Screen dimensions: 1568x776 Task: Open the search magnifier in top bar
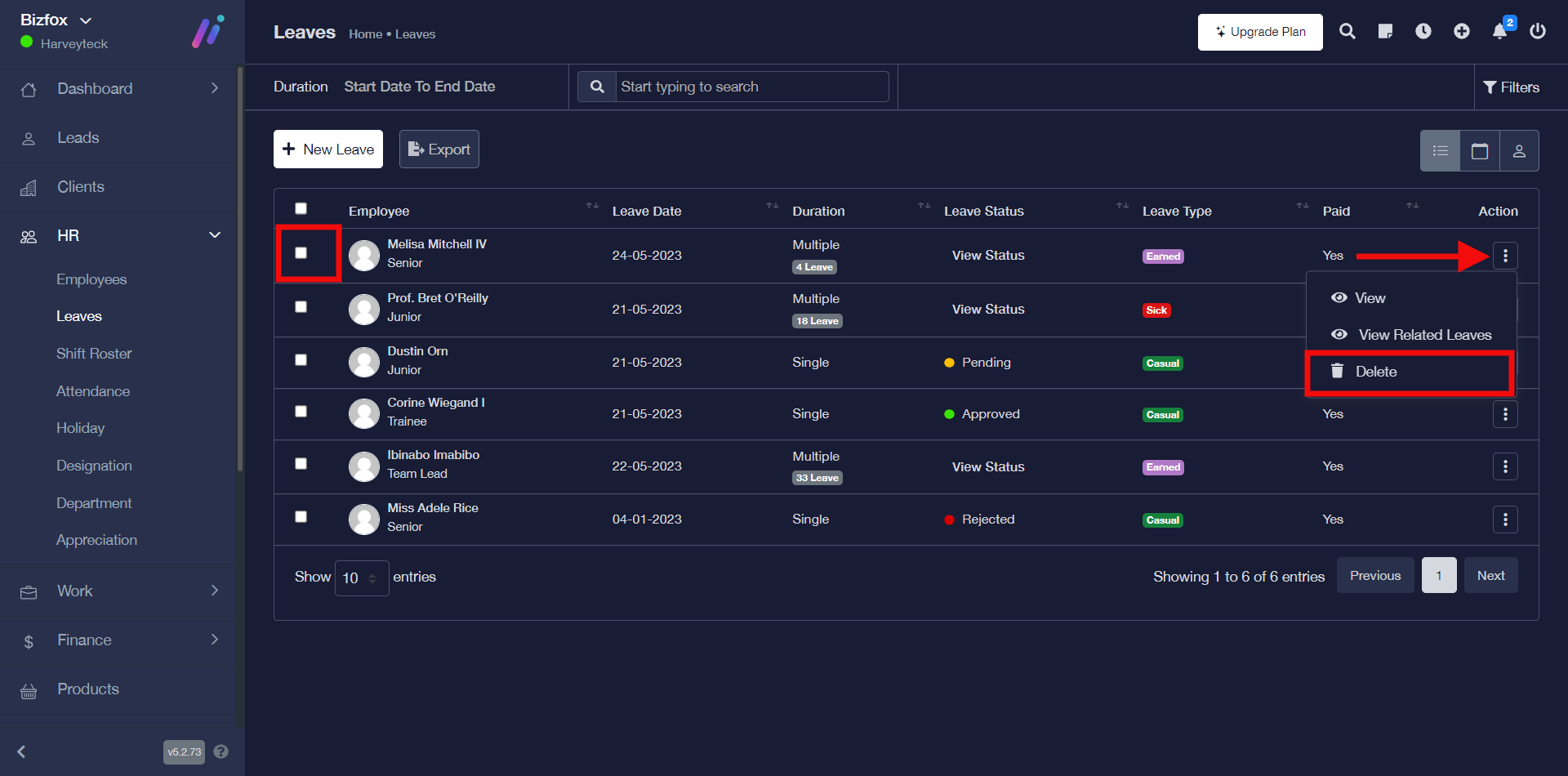[x=1347, y=32]
